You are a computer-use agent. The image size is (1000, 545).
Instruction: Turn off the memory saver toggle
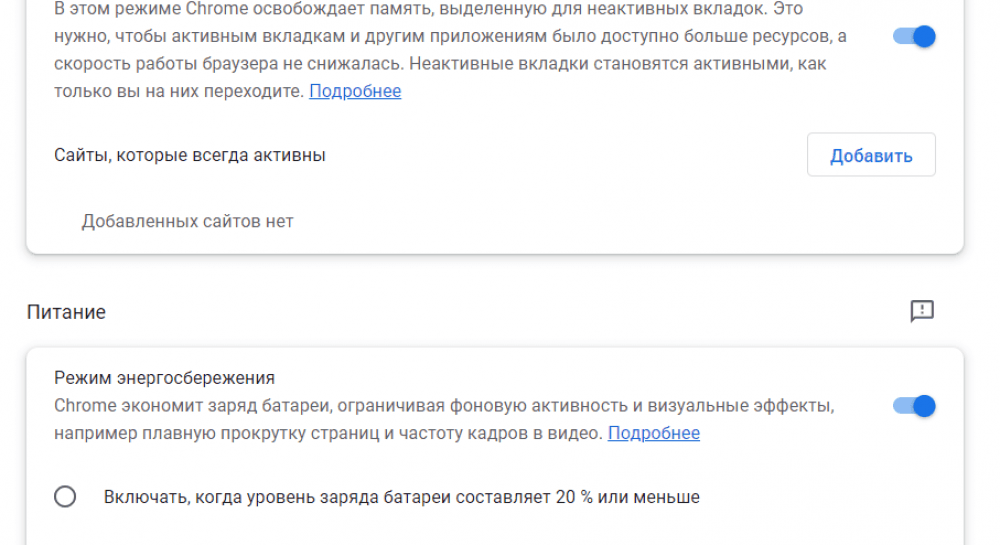click(x=914, y=37)
